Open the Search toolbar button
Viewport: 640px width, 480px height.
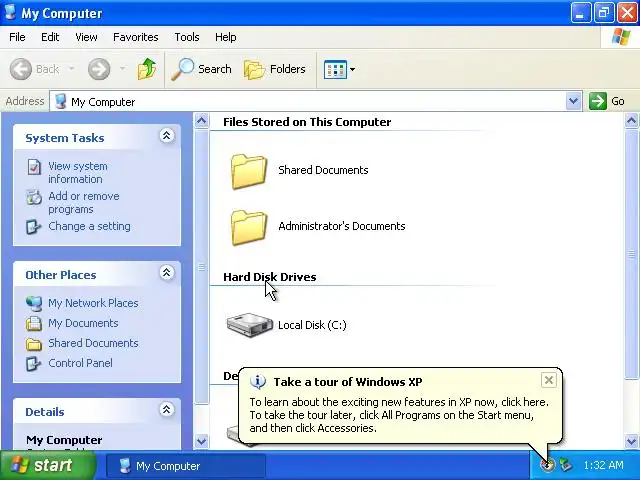pos(201,69)
